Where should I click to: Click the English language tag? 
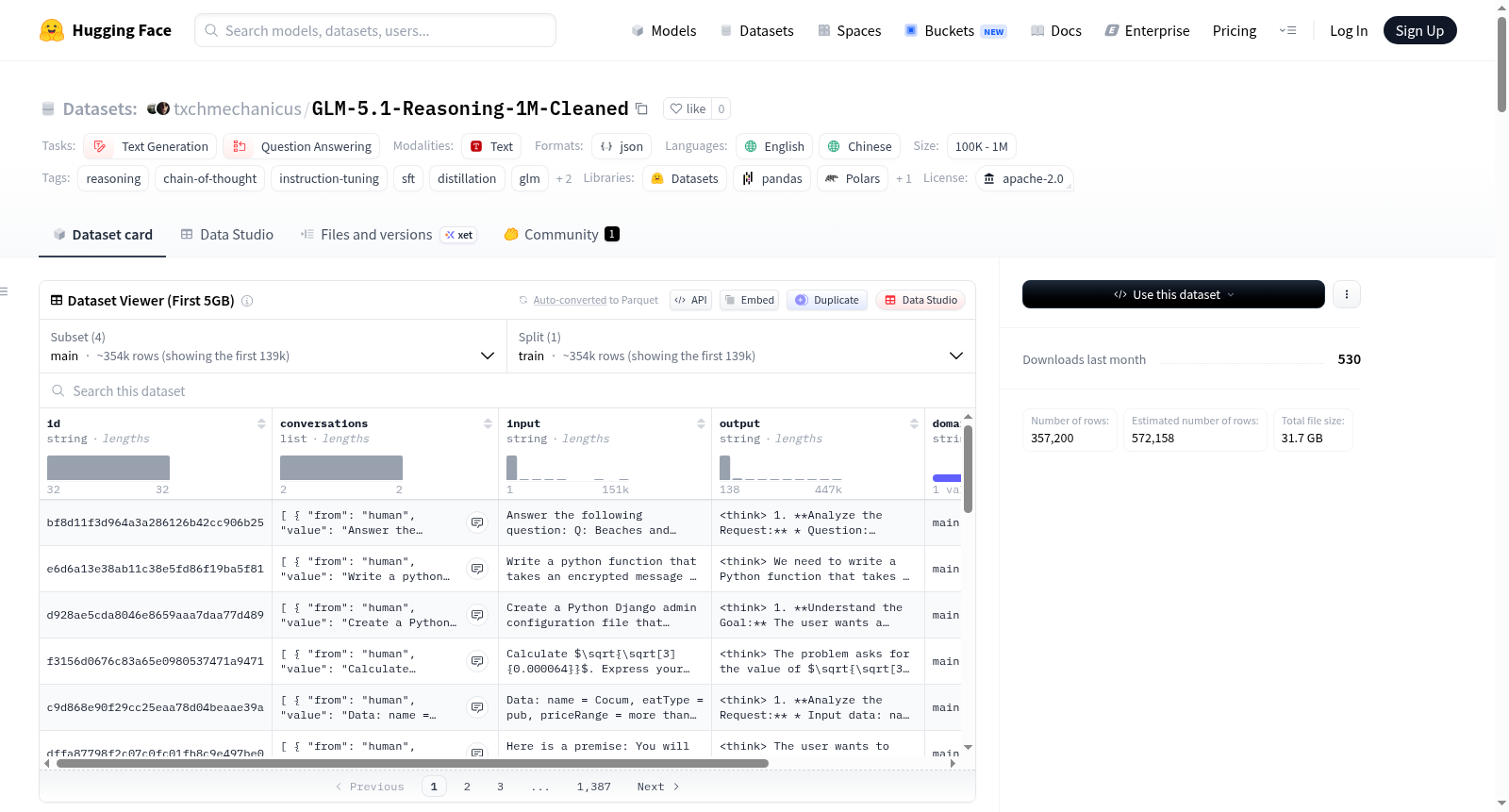click(774, 146)
